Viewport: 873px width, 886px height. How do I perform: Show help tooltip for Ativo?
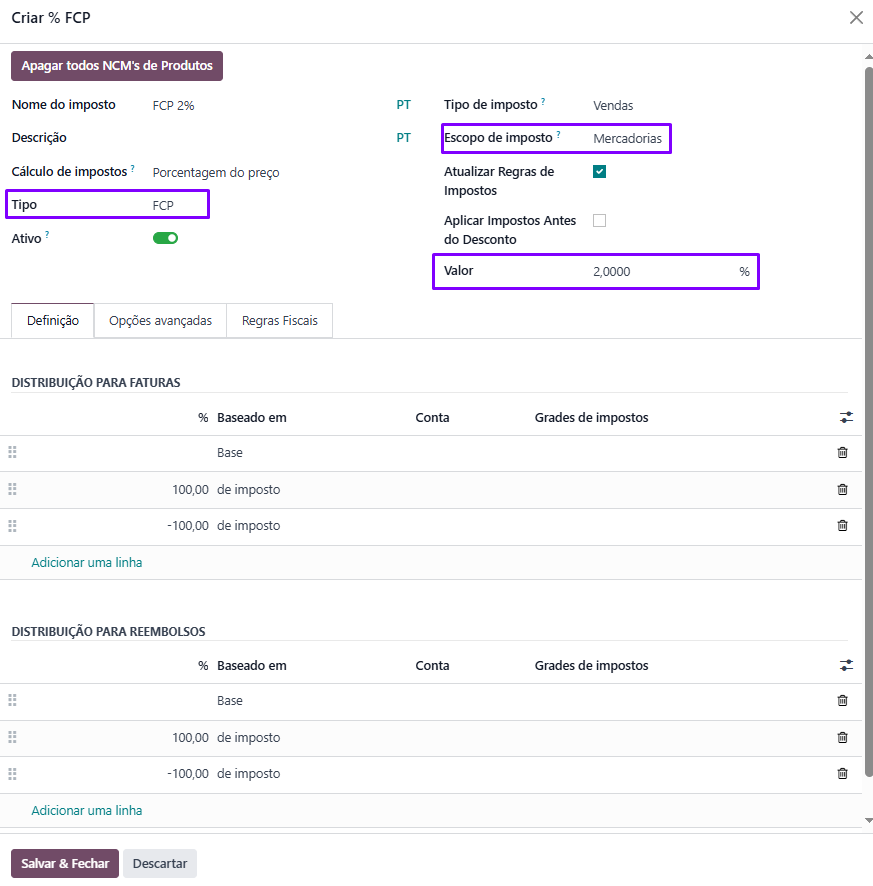(x=47, y=235)
